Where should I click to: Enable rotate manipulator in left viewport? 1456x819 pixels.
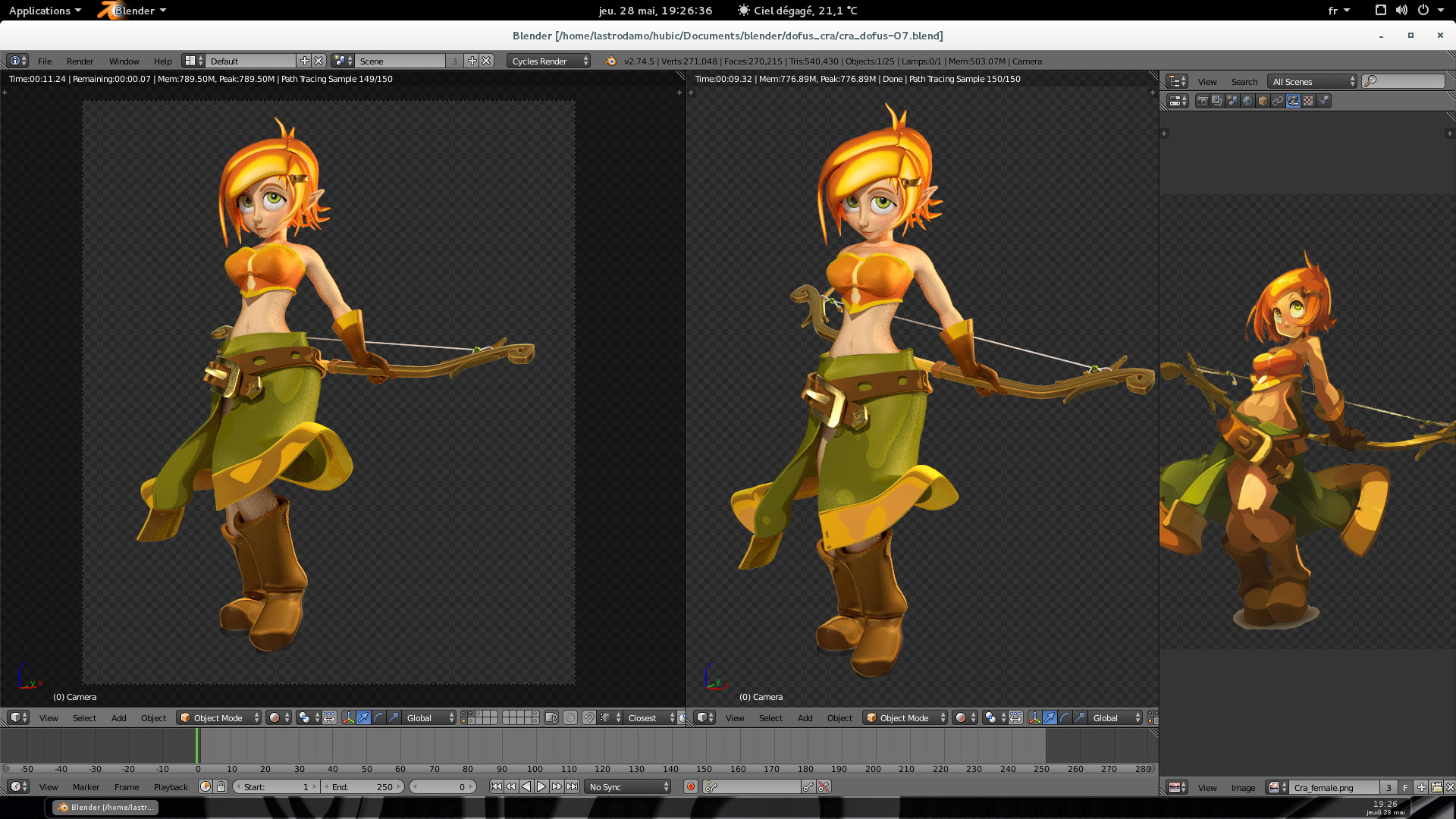pyautogui.click(x=378, y=718)
